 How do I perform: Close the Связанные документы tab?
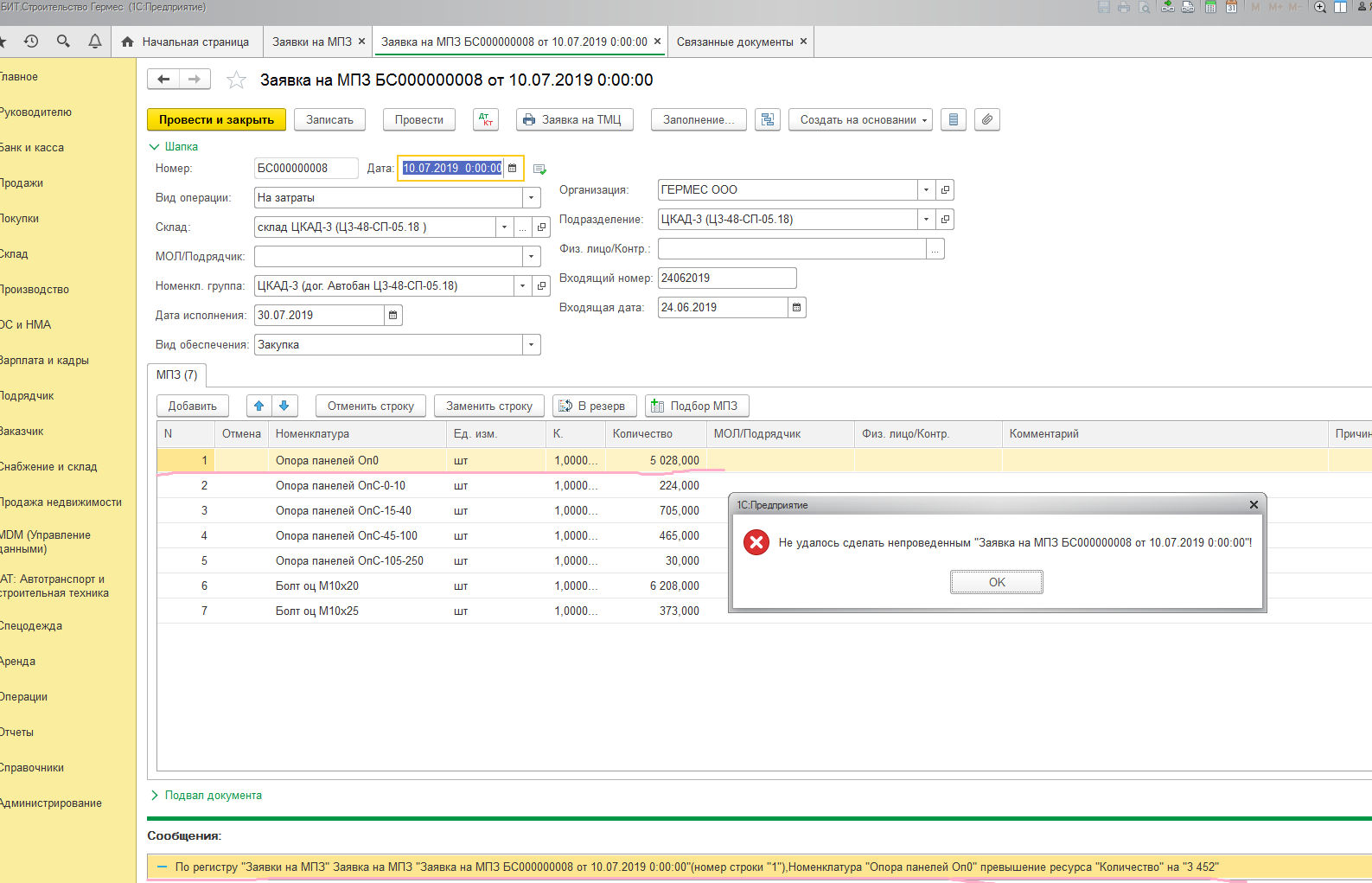point(803,41)
